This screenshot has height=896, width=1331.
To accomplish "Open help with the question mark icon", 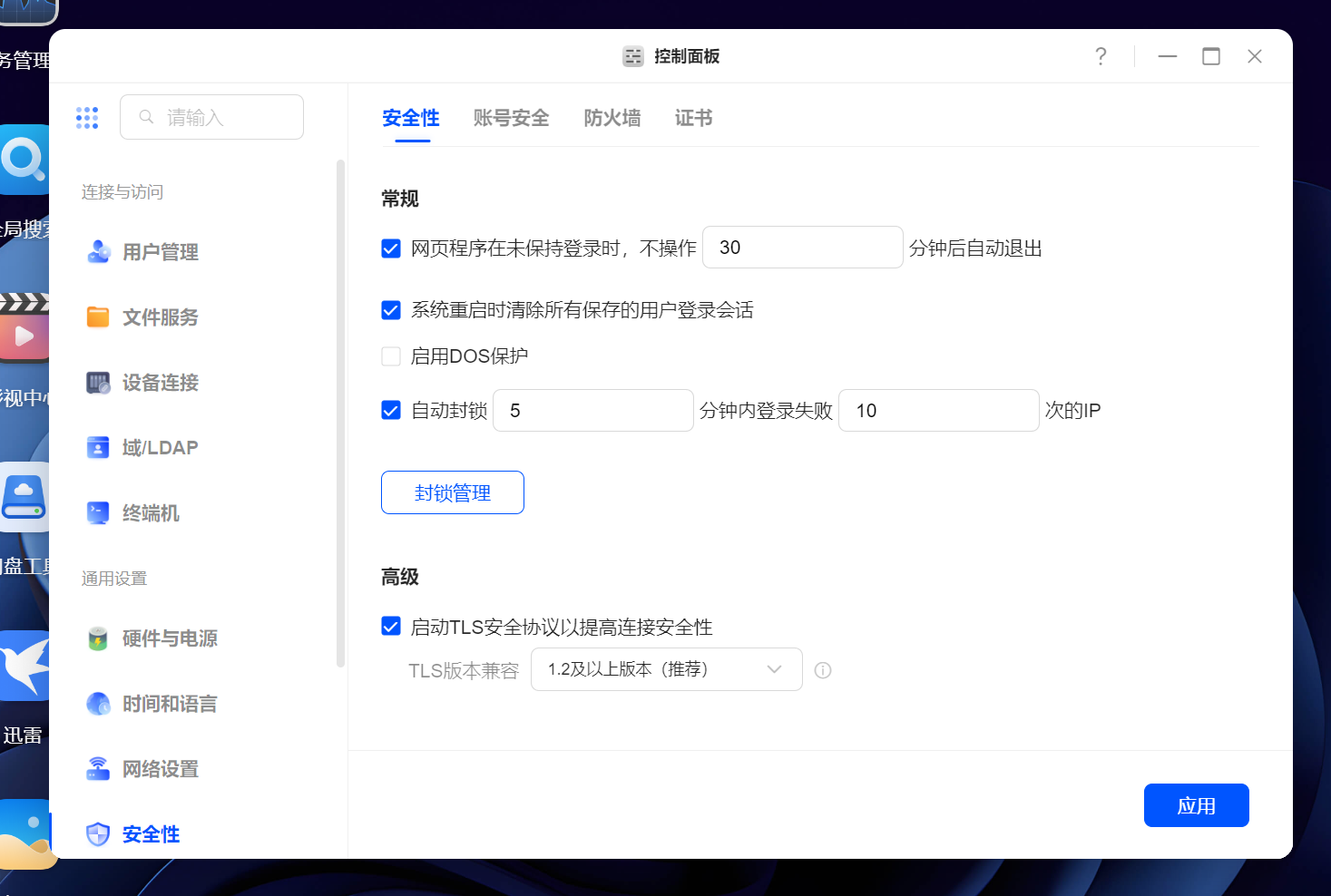I will [1101, 56].
